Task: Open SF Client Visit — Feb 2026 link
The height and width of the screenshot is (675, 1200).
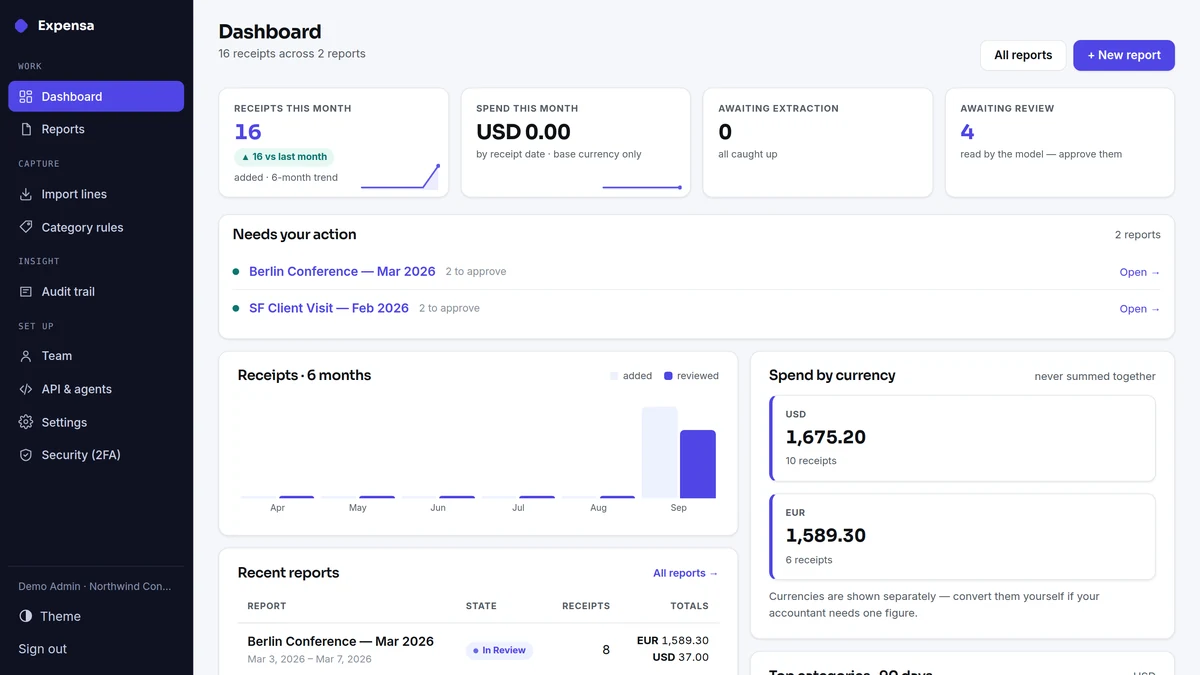Action: pos(329,308)
